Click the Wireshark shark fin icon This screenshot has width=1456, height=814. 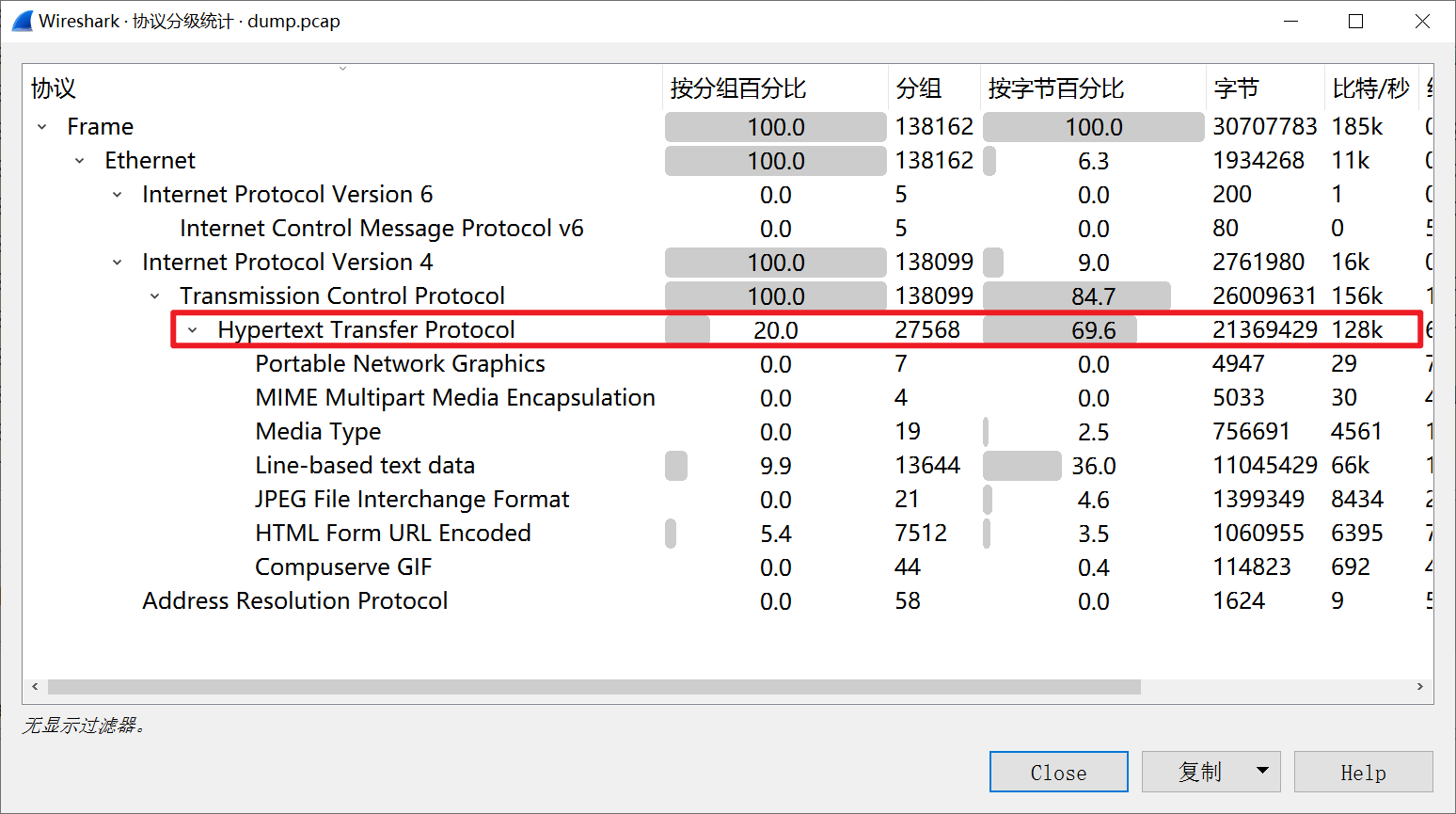(22, 21)
